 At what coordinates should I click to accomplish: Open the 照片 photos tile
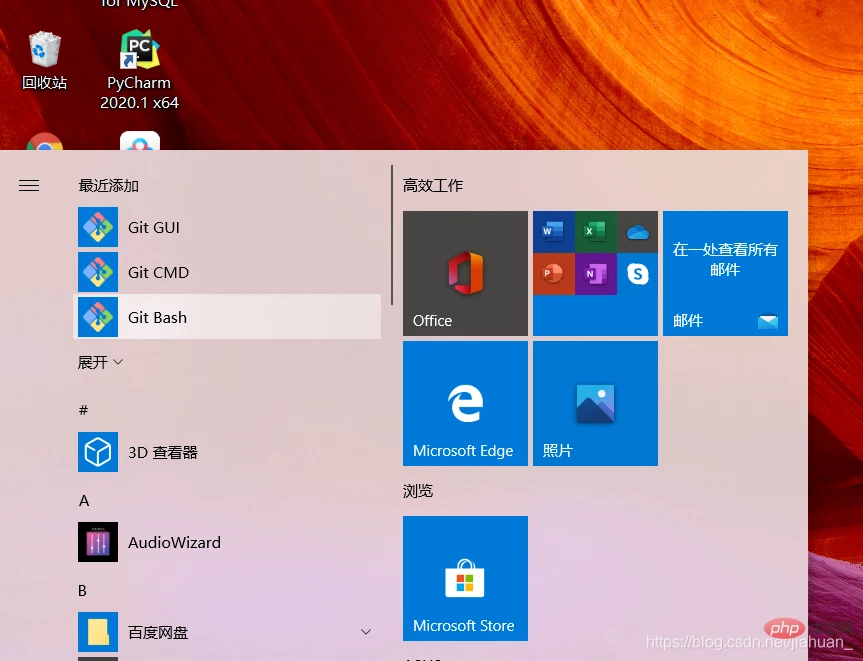coord(595,403)
